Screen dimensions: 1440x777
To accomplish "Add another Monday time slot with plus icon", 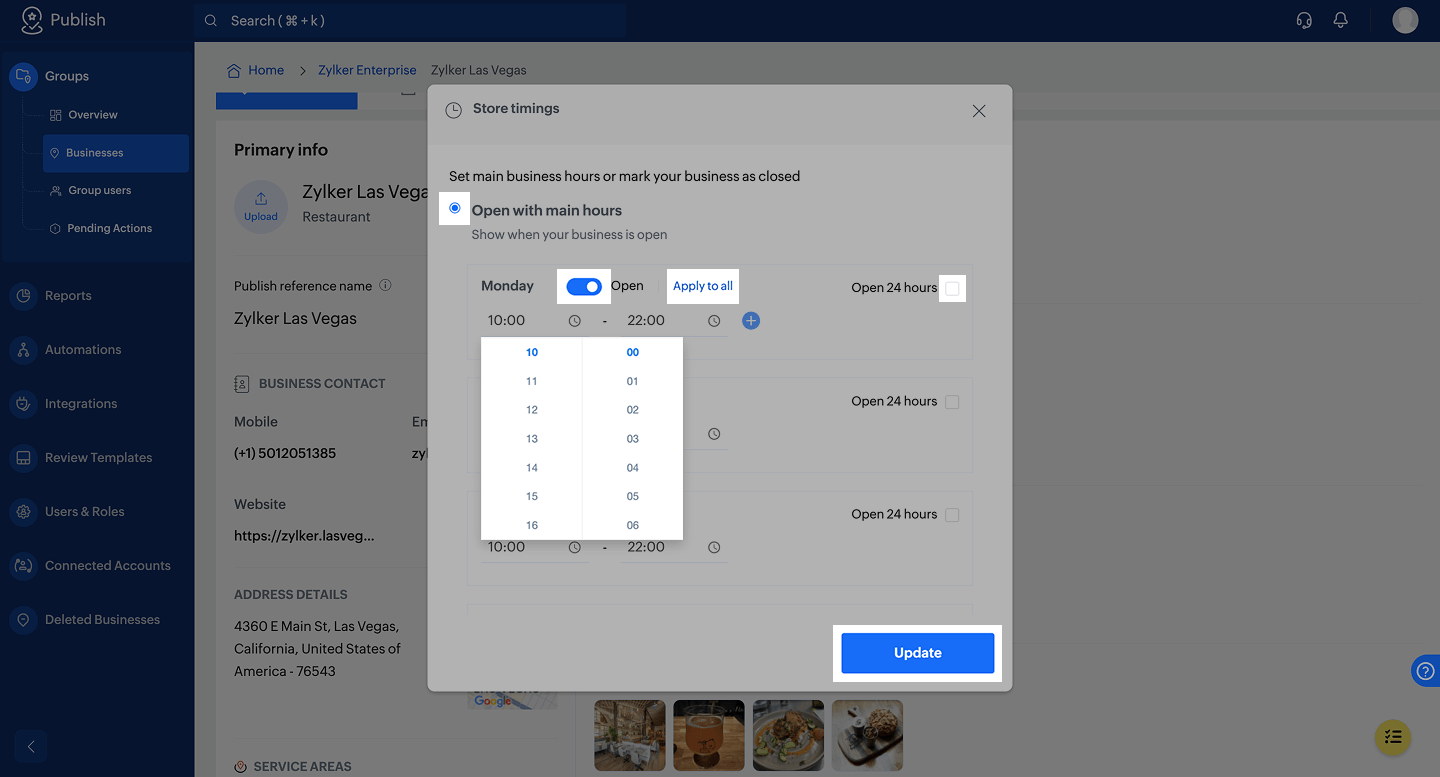I will point(751,321).
